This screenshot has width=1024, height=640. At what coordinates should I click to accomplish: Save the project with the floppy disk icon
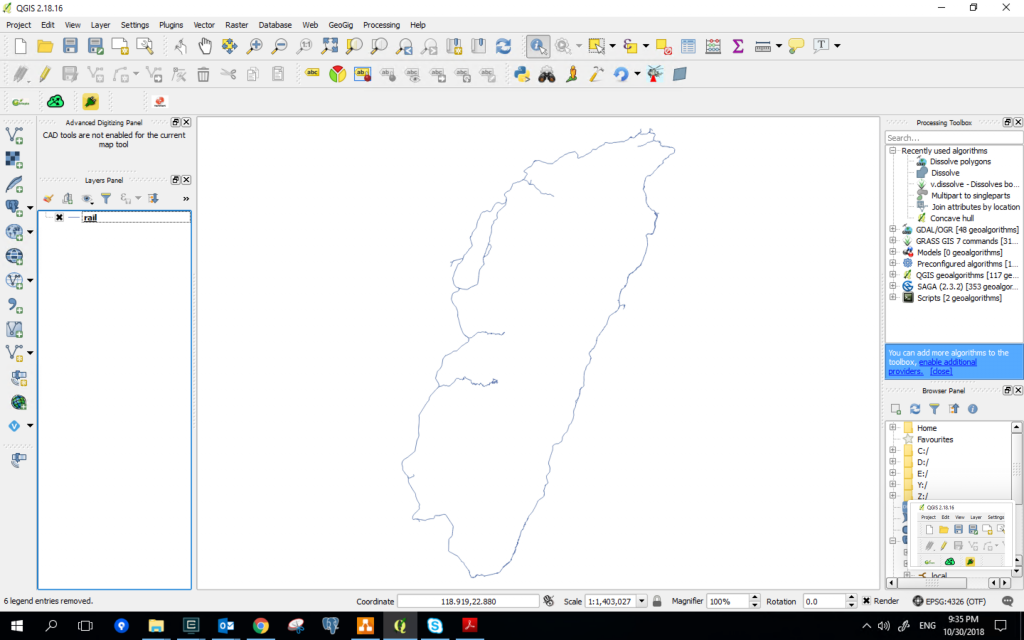70,46
